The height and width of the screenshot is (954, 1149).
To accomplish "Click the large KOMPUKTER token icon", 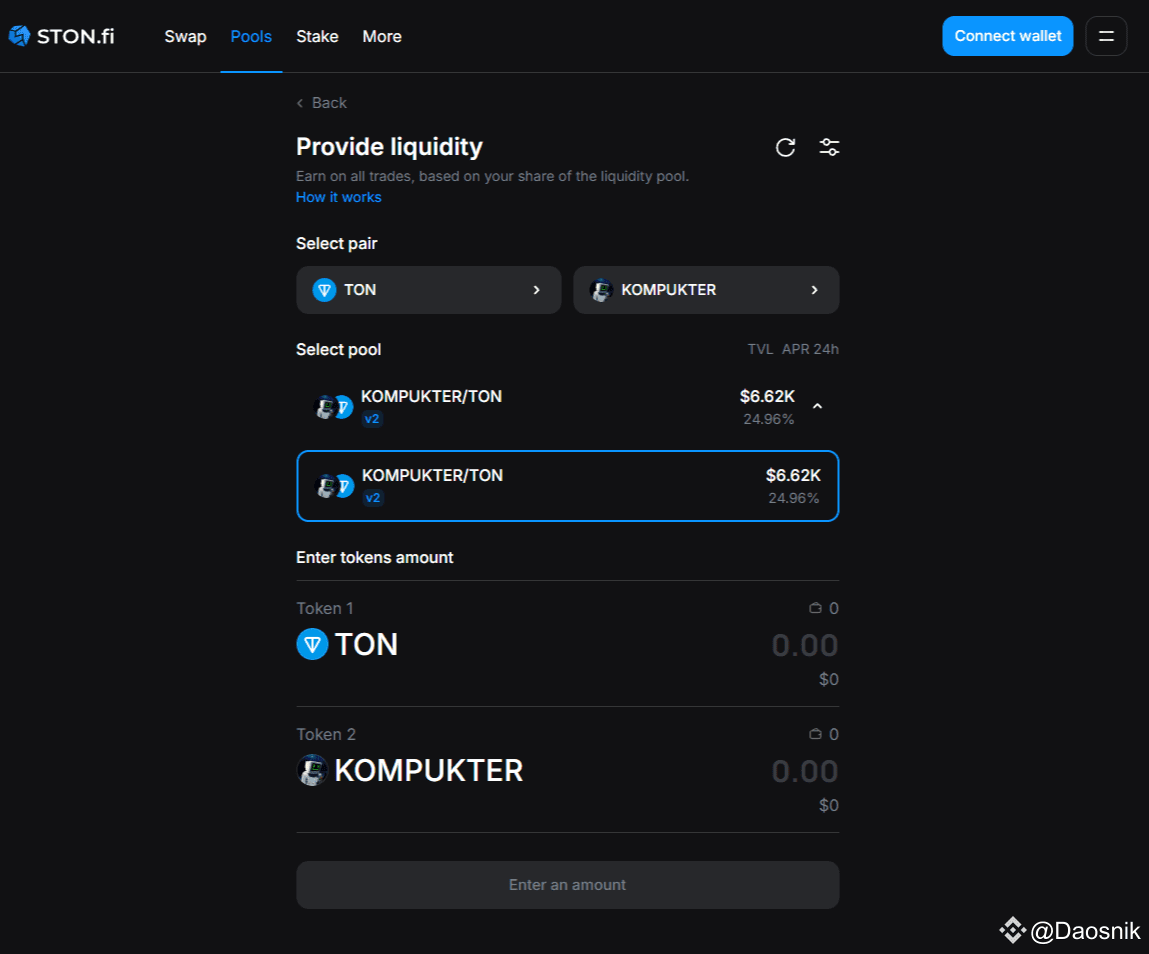I will click(312, 770).
